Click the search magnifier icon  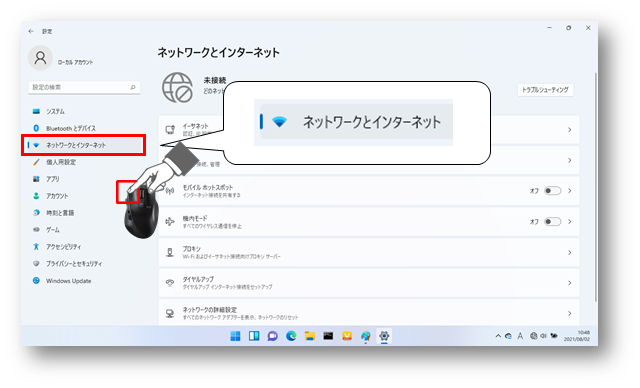pos(133,87)
